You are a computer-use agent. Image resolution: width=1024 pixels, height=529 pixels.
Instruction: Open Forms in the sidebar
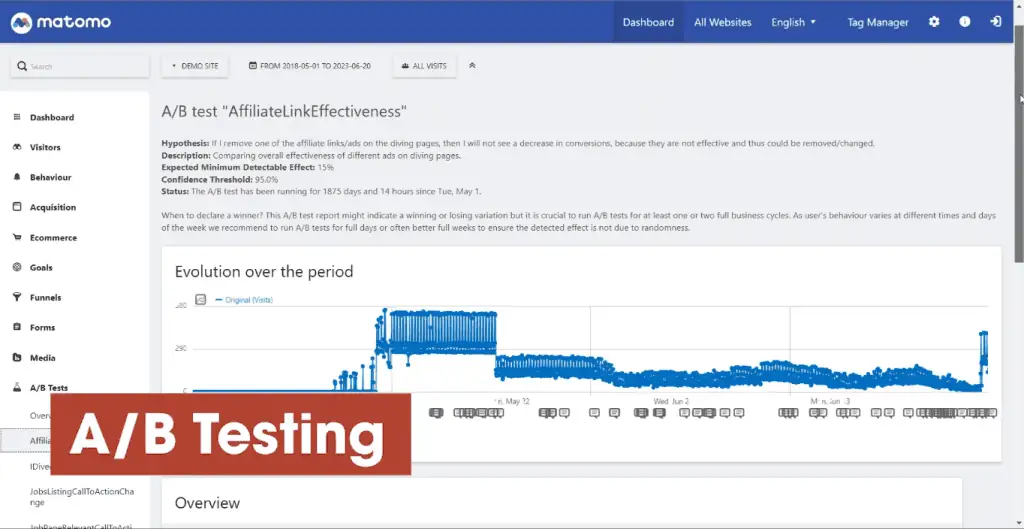[x=42, y=328]
